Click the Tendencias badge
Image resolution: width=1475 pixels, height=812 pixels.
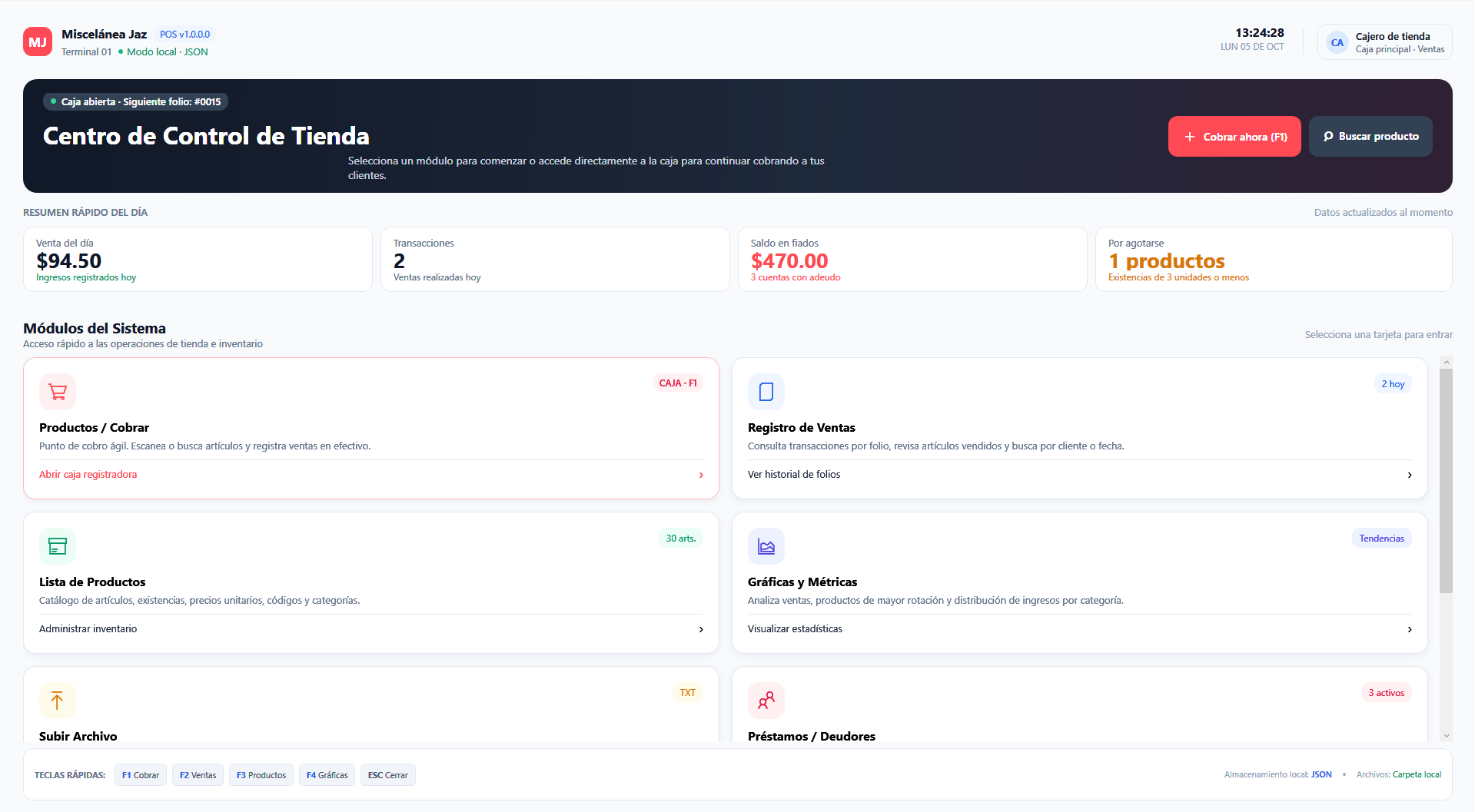coord(1381,539)
